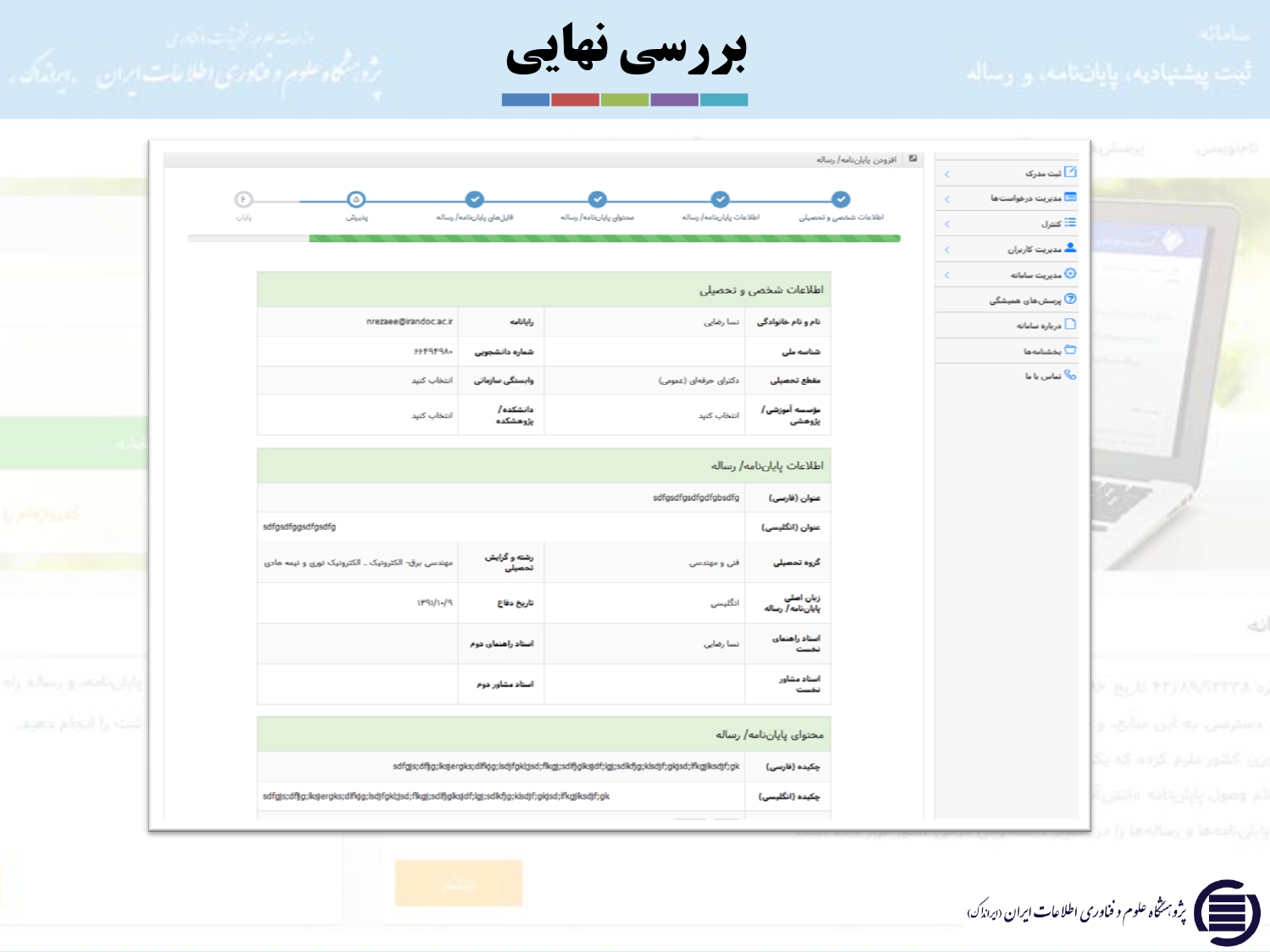Expand the ثبت مدرک chevron arrow
This screenshot has height=952, width=1270.
click(x=947, y=173)
